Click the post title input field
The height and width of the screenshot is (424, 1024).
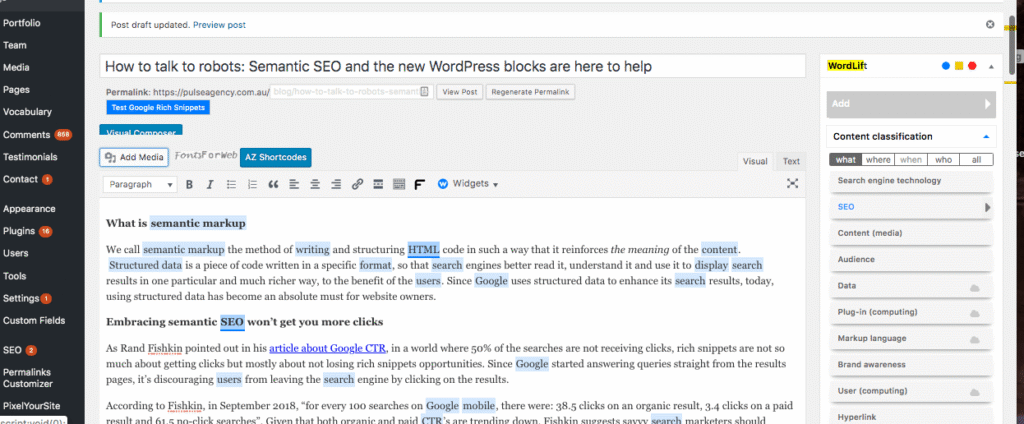tap(452, 67)
